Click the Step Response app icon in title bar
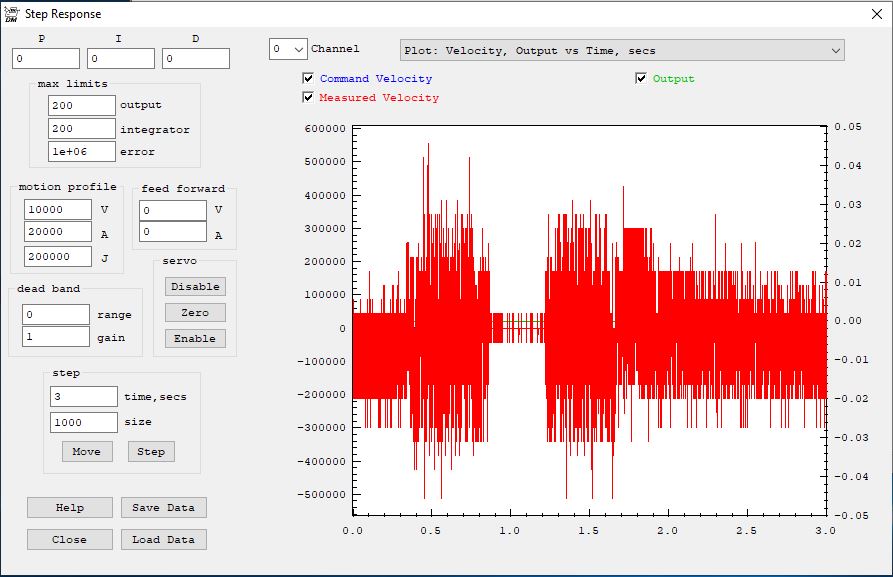893x577 pixels. (x=11, y=14)
